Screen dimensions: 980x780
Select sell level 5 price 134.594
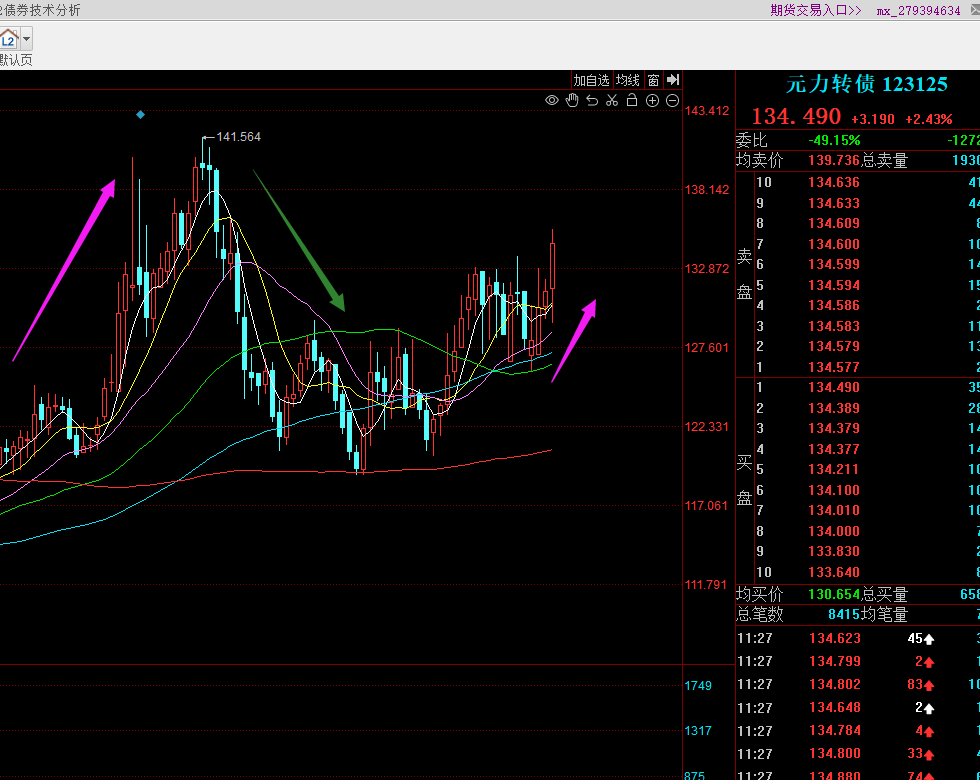tap(834, 286)
